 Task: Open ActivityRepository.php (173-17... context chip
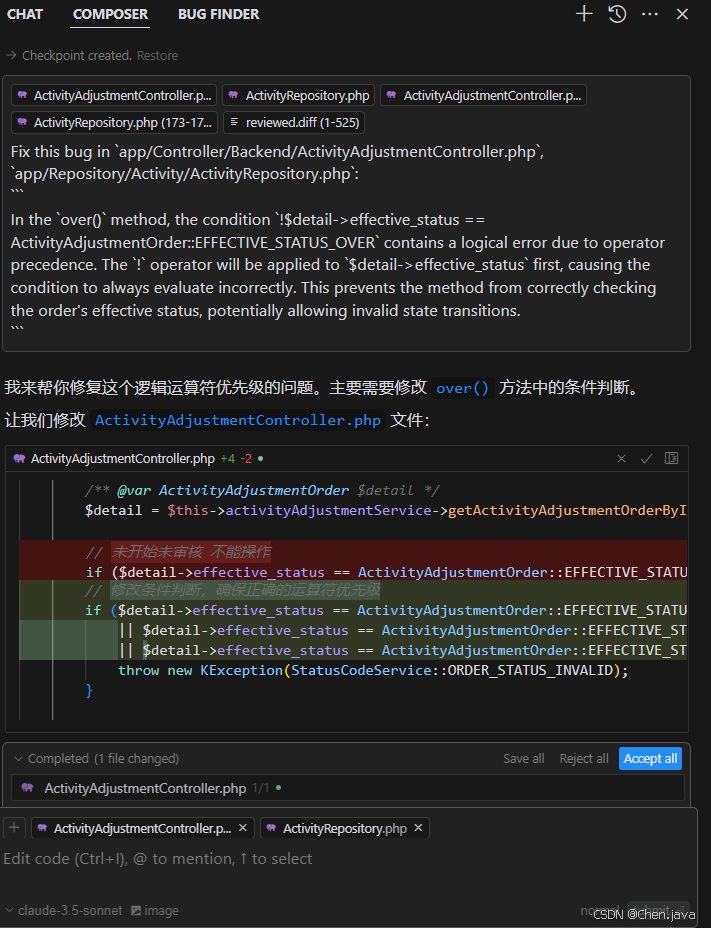tap(114, 123)
